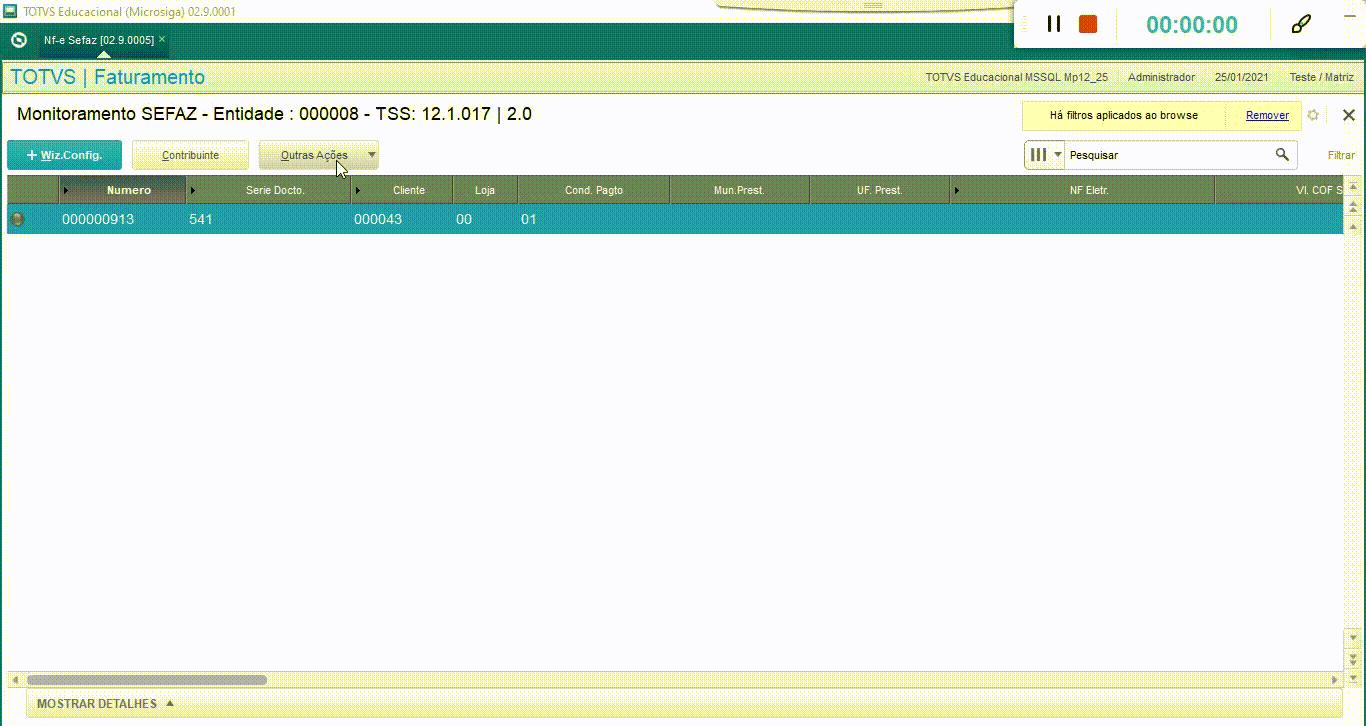Click the Teste / Matriz branch label

click(1321, 77)
